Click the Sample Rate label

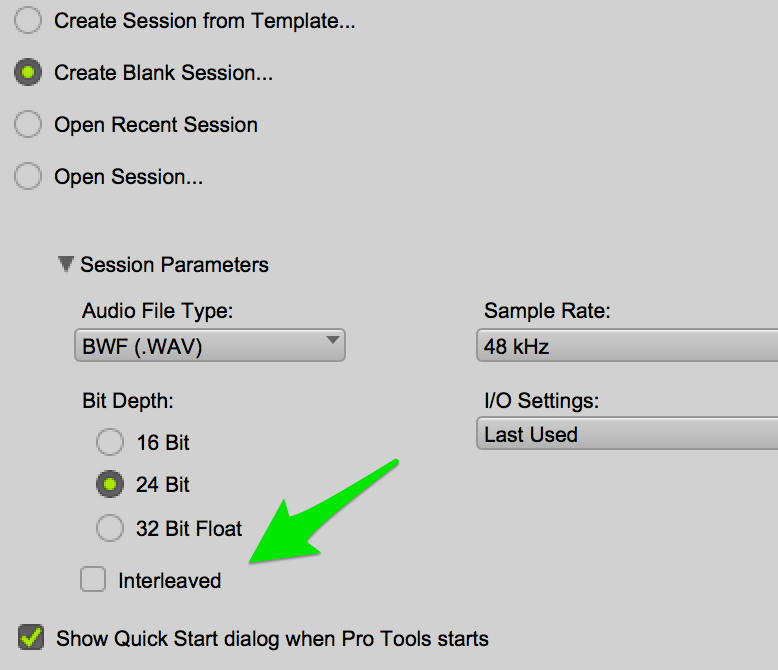click(x=547, y=311)
